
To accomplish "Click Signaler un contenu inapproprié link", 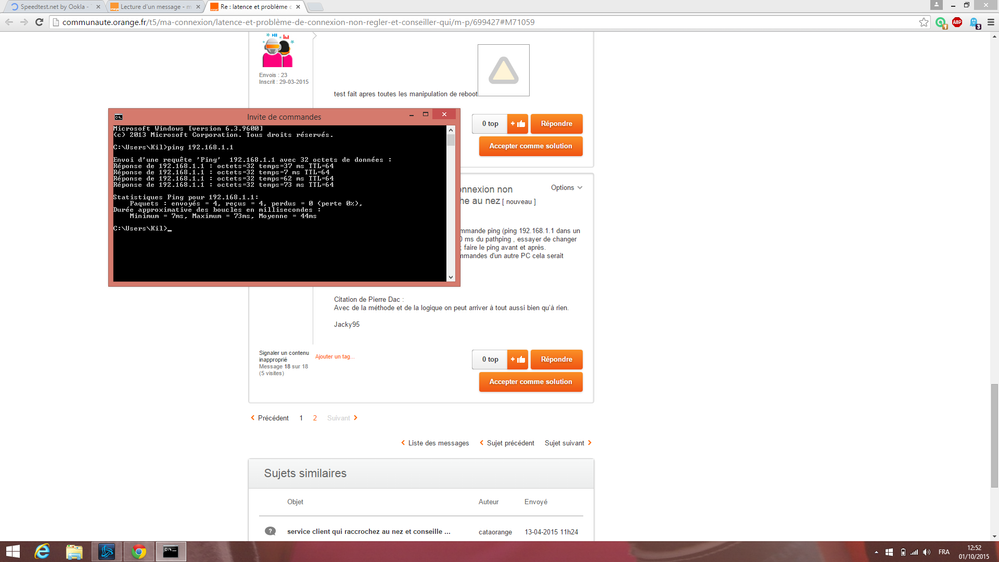I will pyautogui.click(x=284, y=356).
